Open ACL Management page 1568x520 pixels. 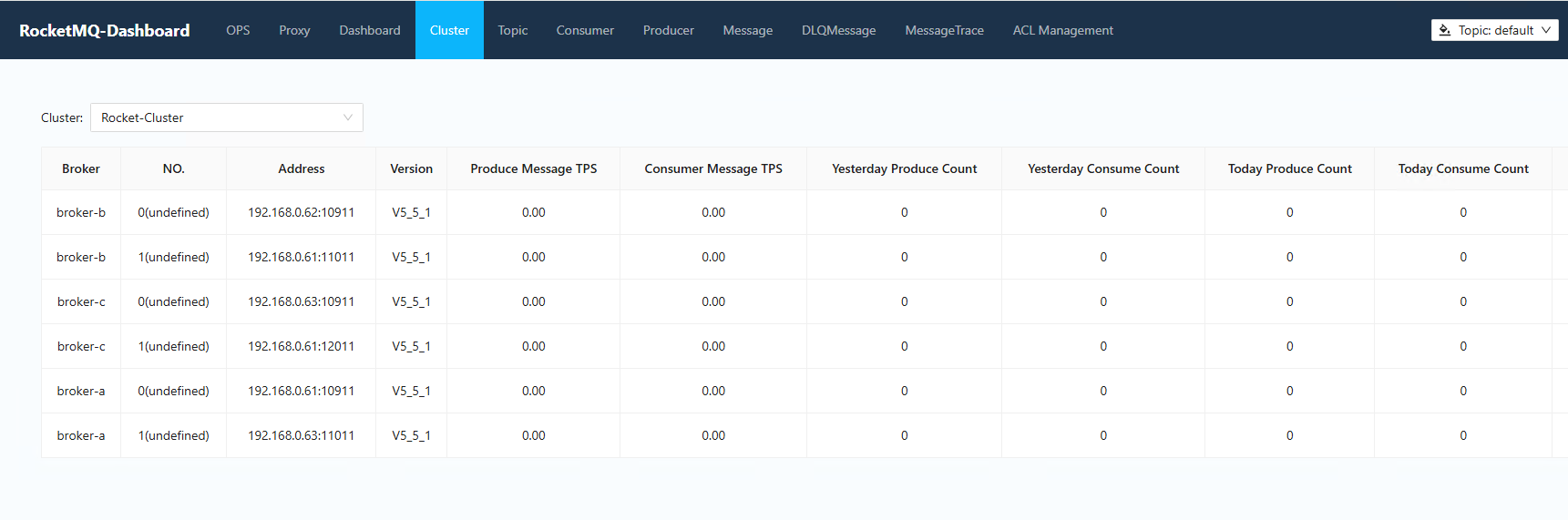pos(1063,30)
